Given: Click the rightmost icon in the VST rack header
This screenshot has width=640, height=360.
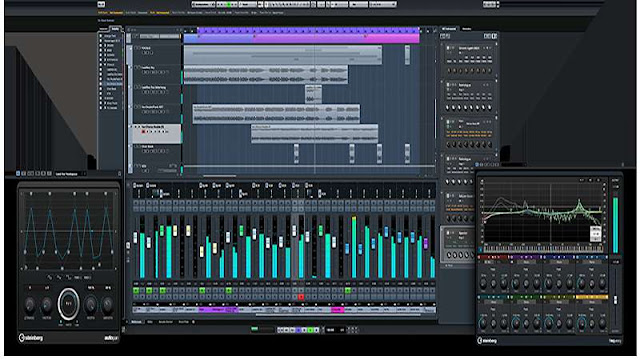Looking at the screenshot, I should point(494,36).
